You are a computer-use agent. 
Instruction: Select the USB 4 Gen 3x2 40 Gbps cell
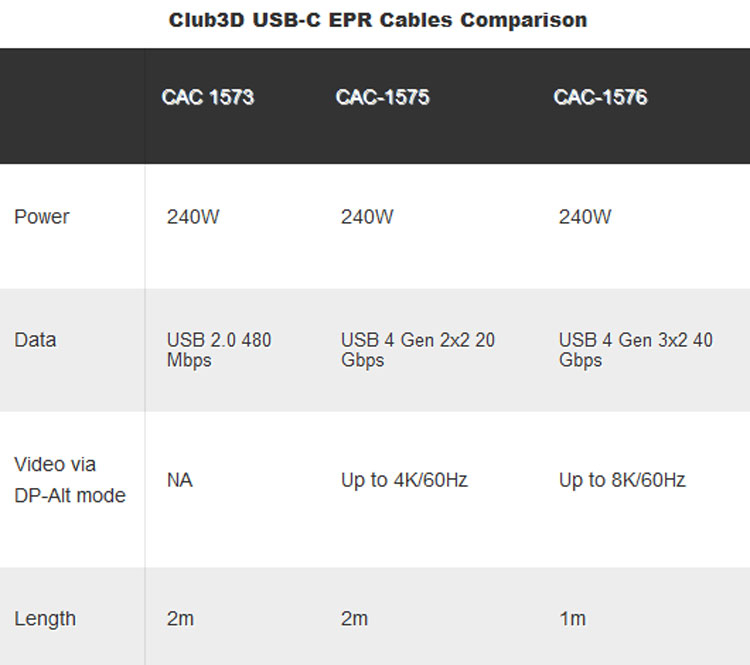[636, 350]
